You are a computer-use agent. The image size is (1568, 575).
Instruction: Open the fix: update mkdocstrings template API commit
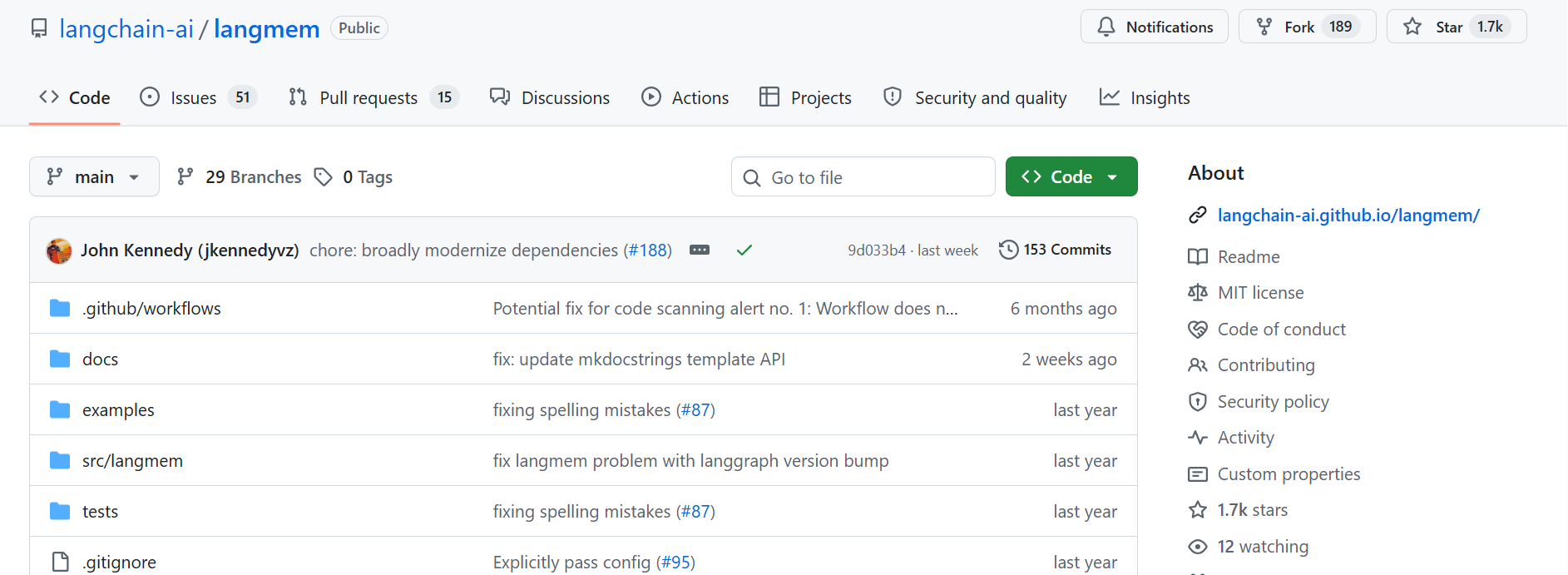pyautogui.click(x=639, y=359)
